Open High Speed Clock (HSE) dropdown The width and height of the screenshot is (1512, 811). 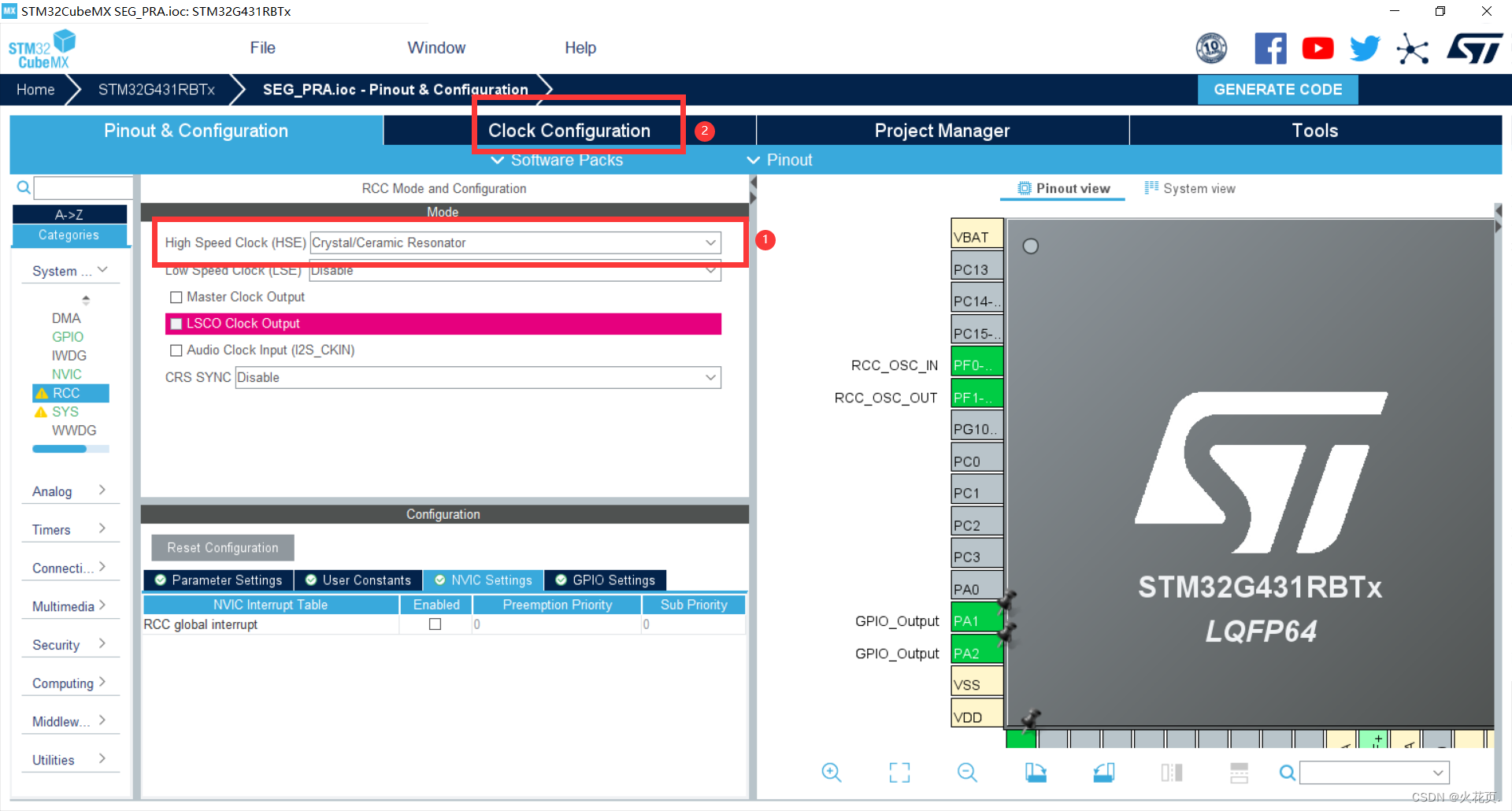(x=515, y=243)
